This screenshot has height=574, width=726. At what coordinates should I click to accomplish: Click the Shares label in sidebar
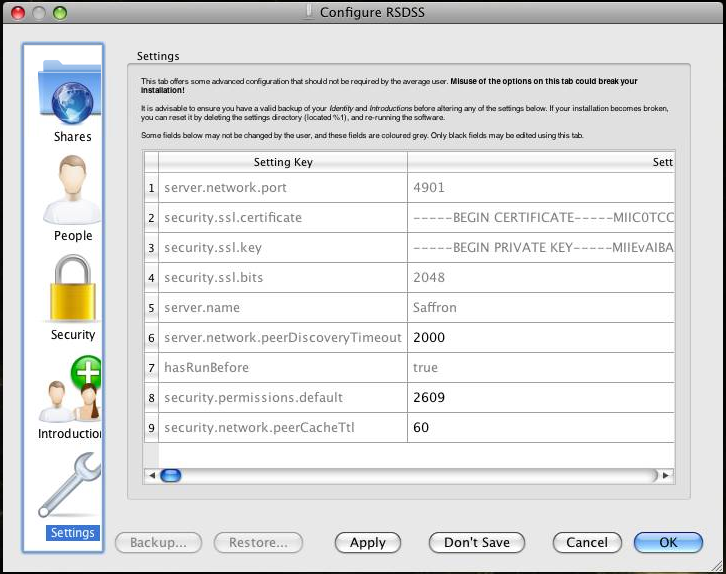point(73,137)
